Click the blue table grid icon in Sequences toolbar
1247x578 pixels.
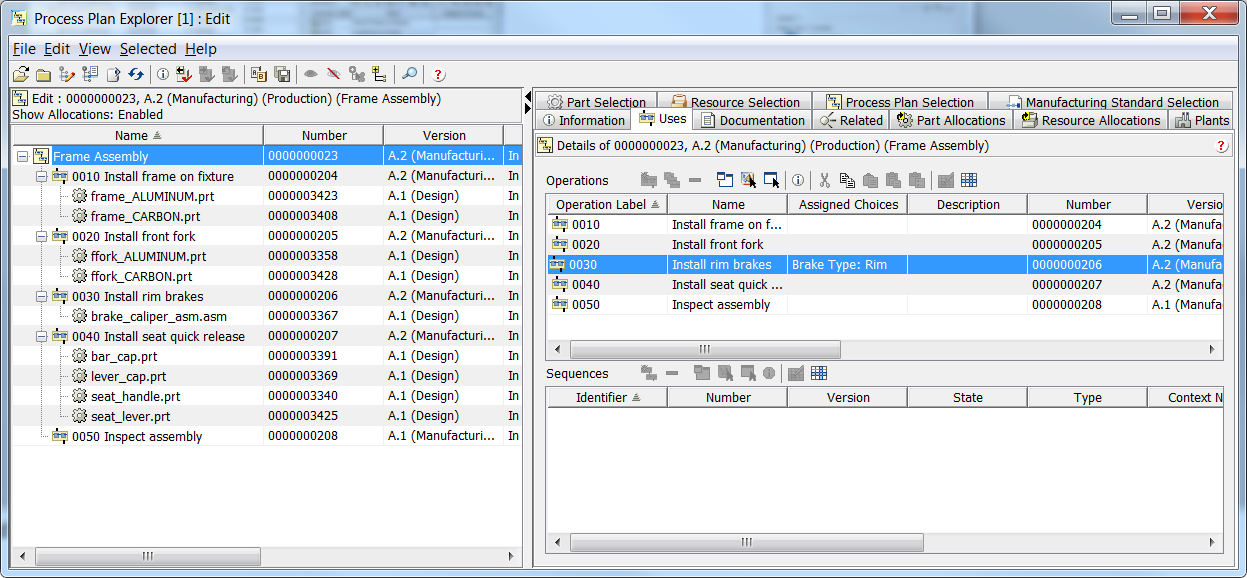[x=819, y=373]
